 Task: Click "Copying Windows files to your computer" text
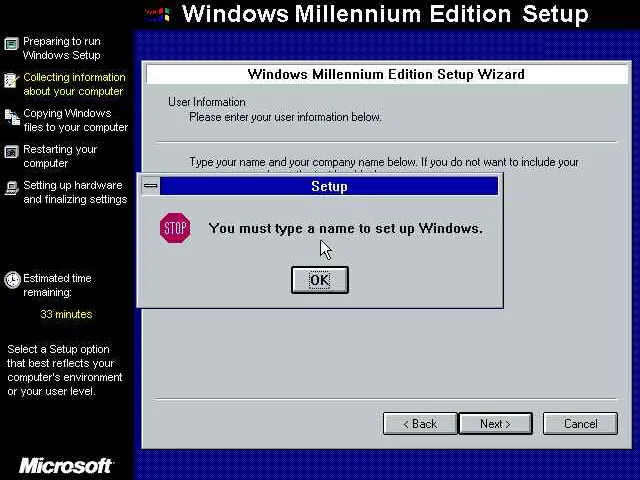coord(76,120)
